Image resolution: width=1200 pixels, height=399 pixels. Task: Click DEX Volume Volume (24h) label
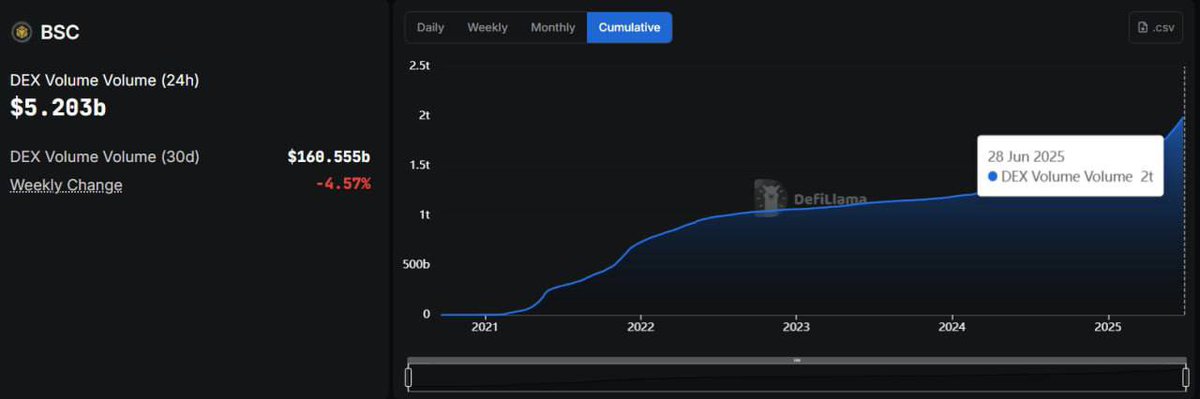105,80
